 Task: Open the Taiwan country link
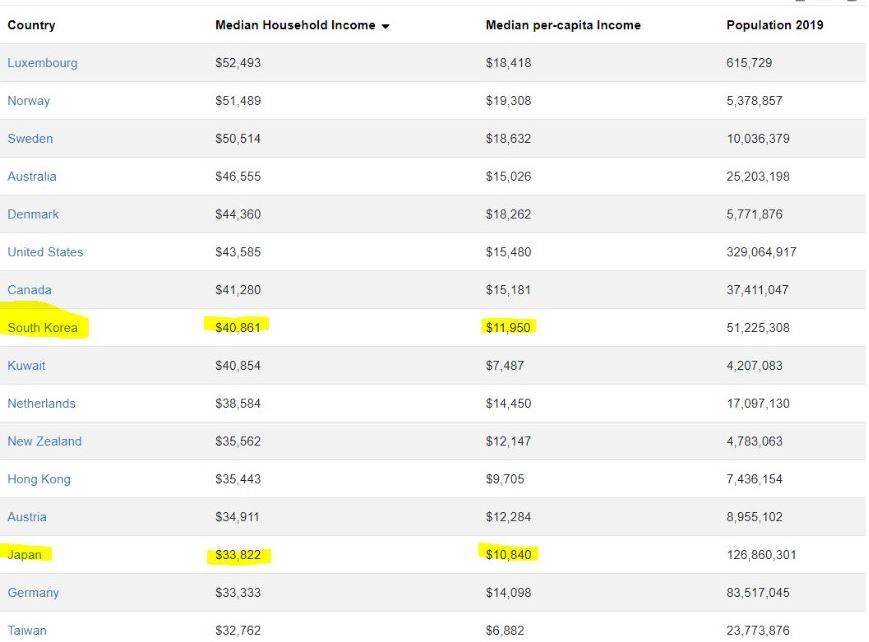(27, 631)
